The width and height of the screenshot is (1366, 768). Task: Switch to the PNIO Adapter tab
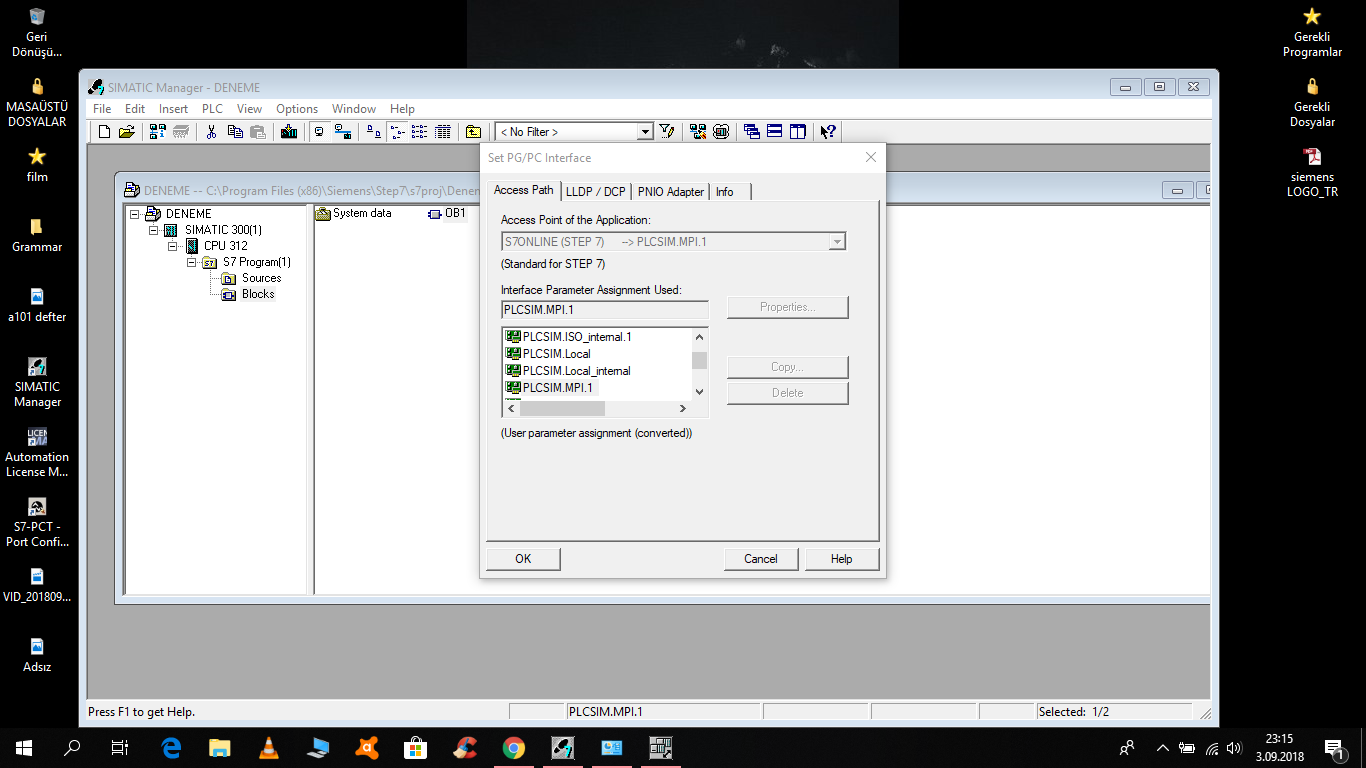pos(671,192)
